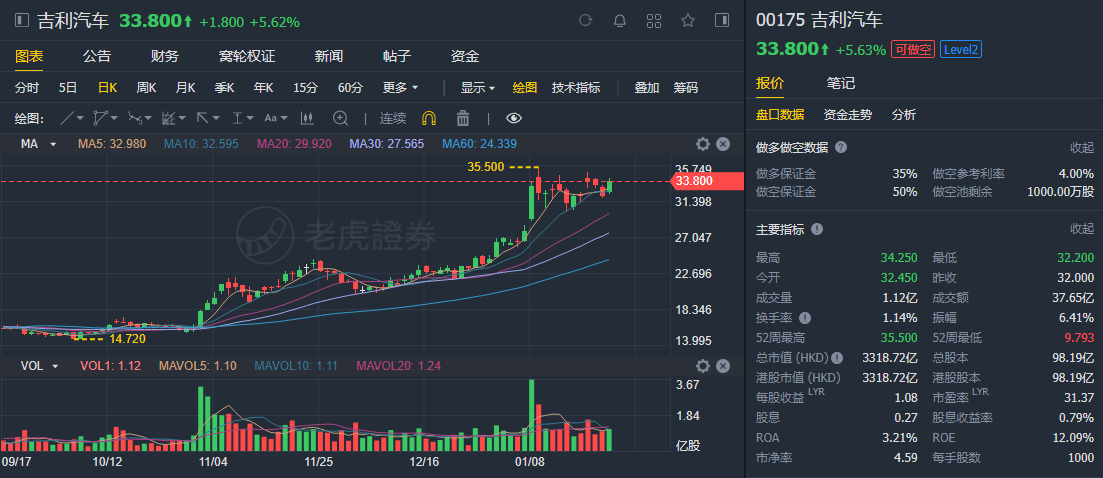Open the 更多 timeframe dropdown

tap(400, 88)
